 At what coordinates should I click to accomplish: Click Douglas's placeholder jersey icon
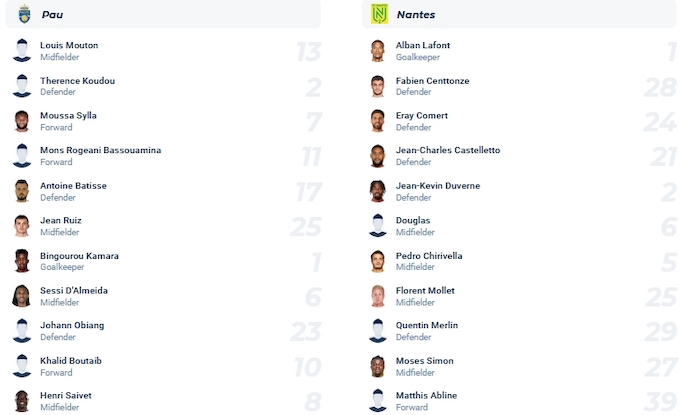377,226
